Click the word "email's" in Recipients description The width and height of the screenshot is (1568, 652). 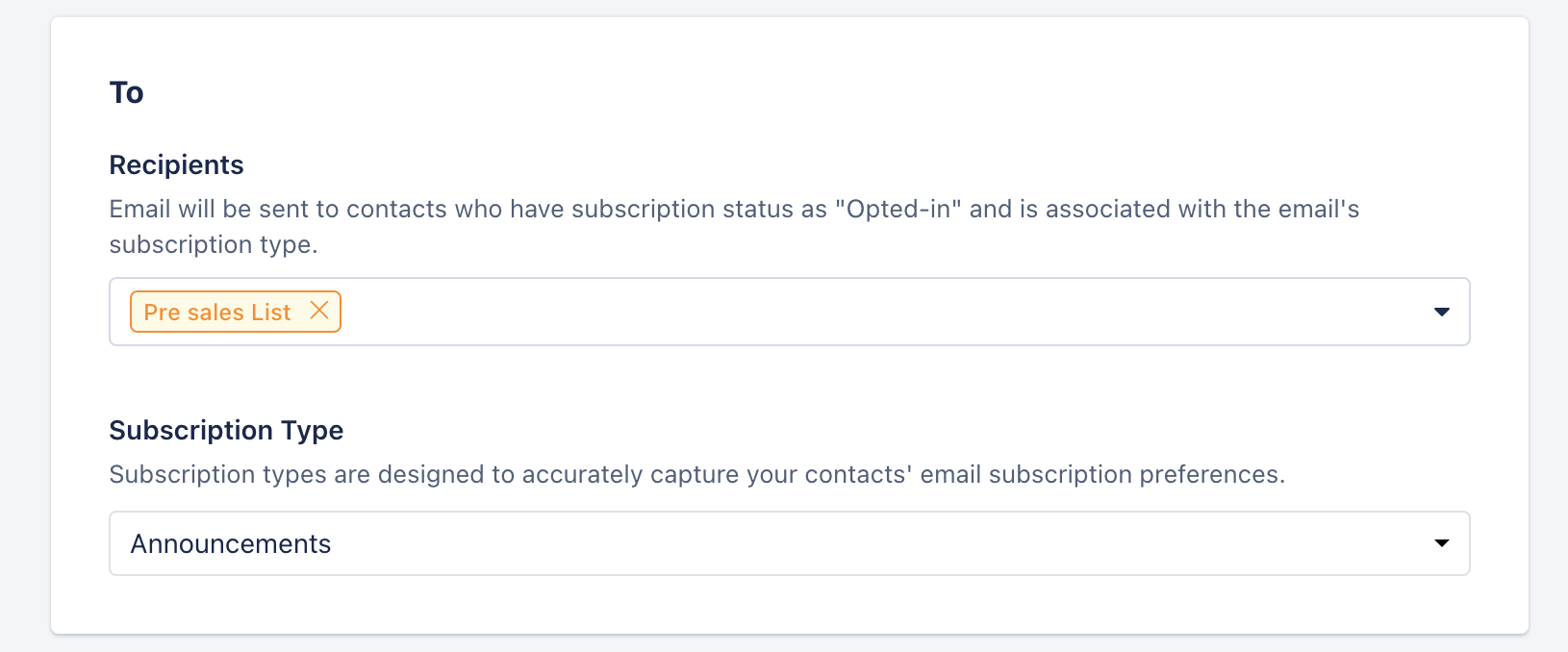point(1320,210)
